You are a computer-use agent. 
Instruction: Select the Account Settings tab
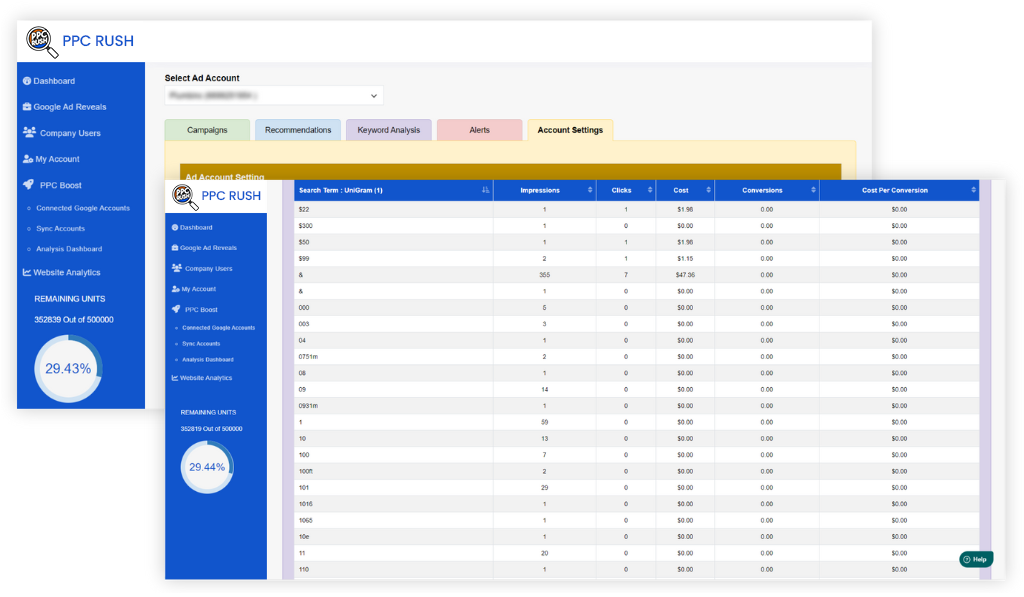tap(570, 130)
